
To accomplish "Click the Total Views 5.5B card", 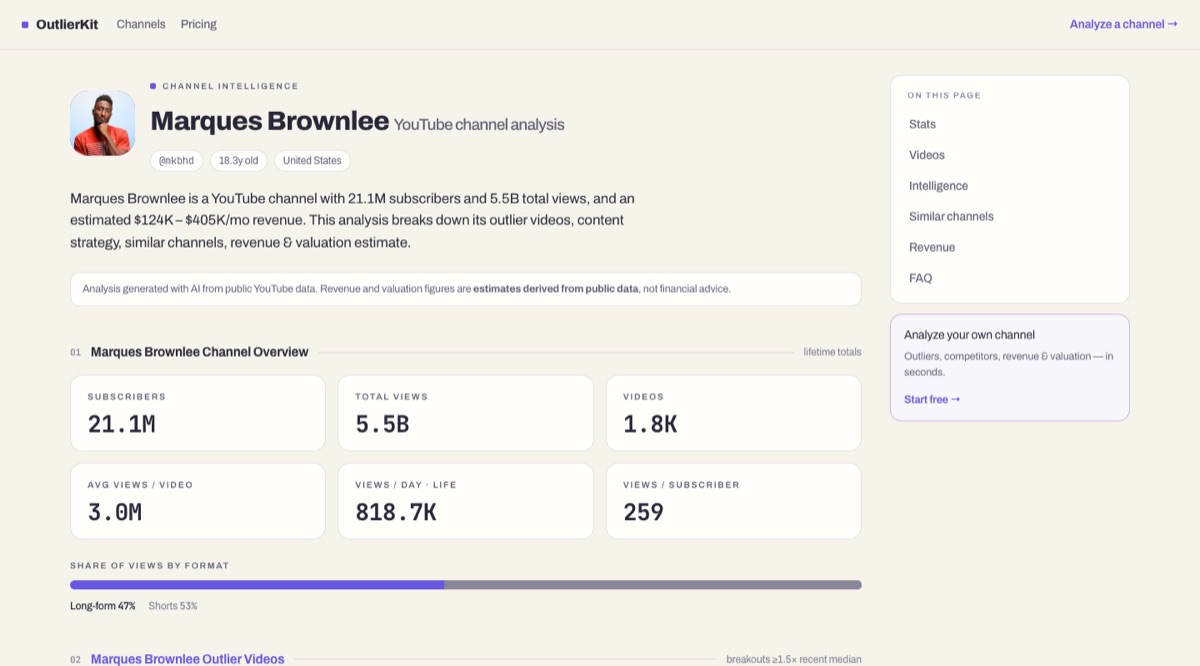I will tap(466, 413).
